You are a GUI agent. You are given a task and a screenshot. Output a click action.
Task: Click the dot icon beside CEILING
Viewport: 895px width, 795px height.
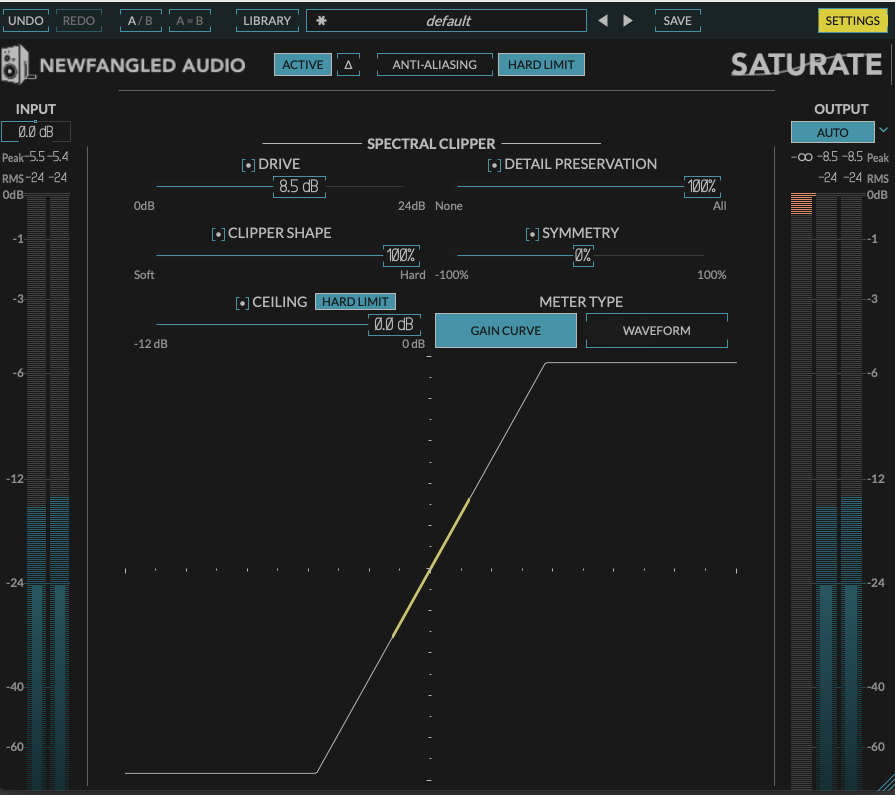[244, 302]
